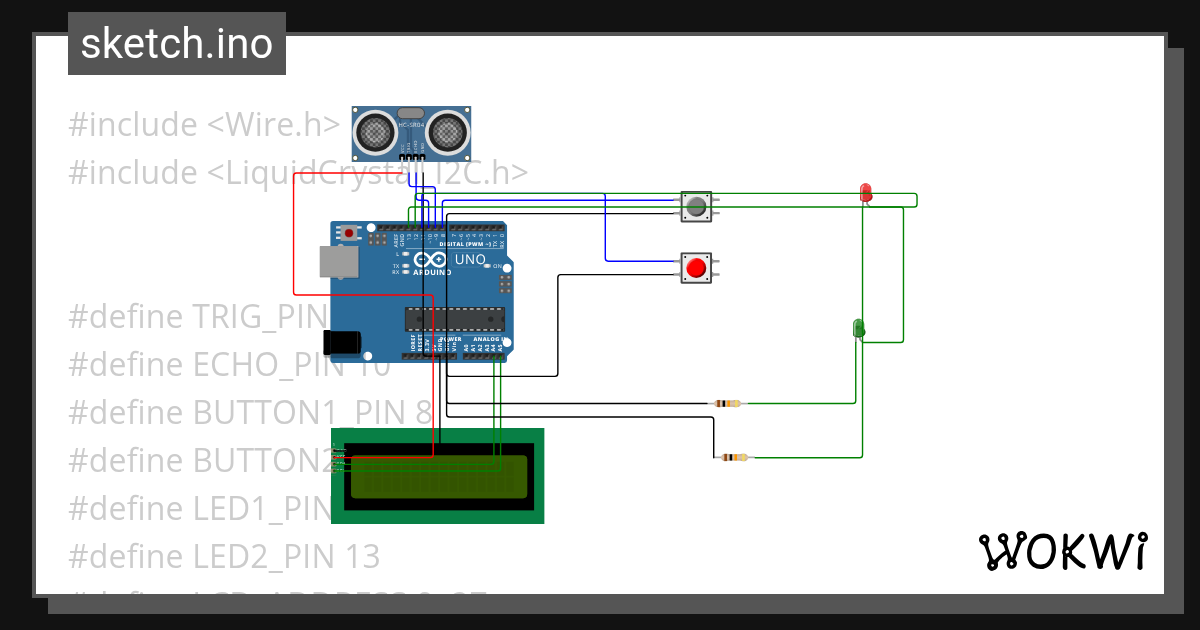This screenshot has width=1200, height=630.
Task: Click the WOKWI logo
Action: (1063, 551)
